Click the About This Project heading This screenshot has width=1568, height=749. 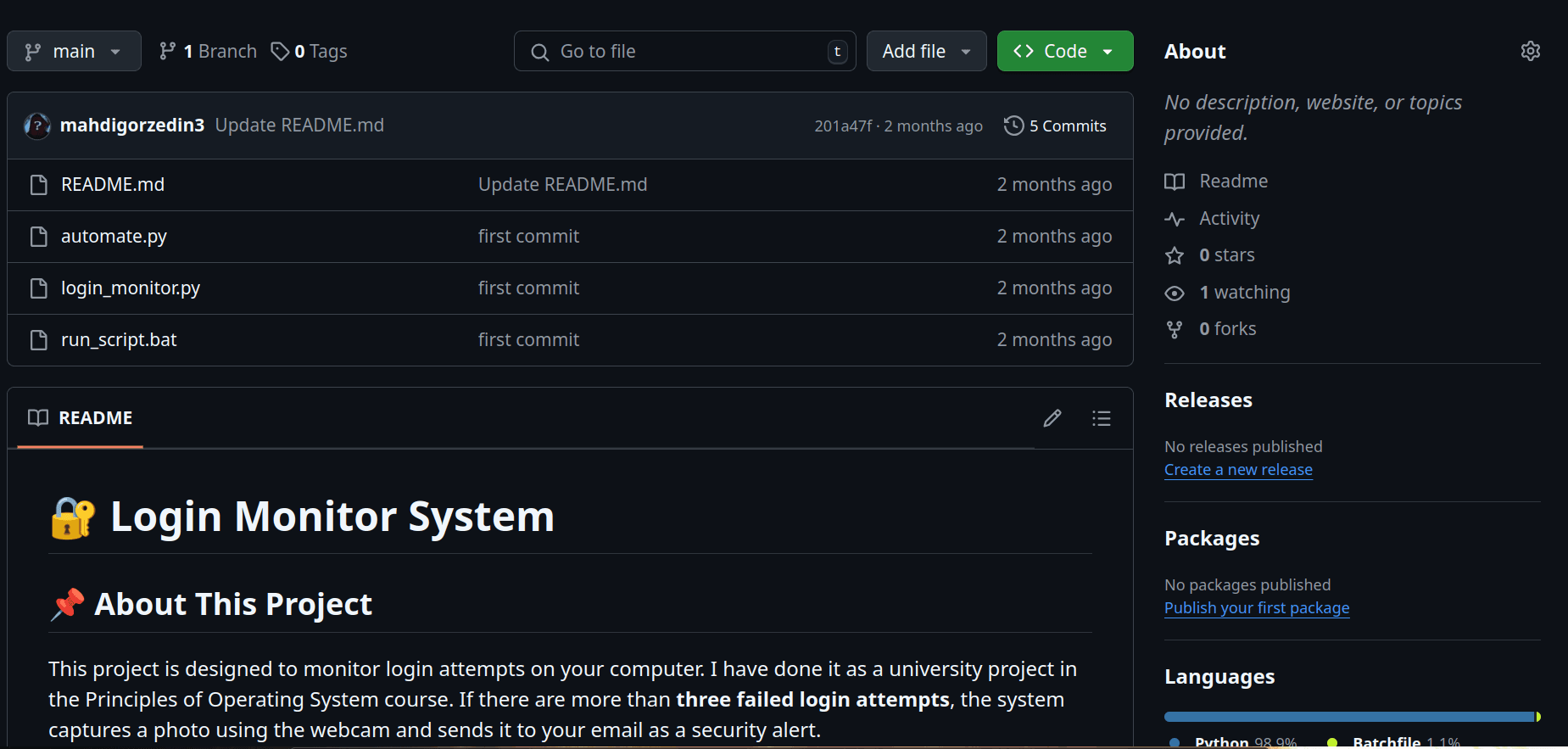pyautogui.click(x=233, y=604)
